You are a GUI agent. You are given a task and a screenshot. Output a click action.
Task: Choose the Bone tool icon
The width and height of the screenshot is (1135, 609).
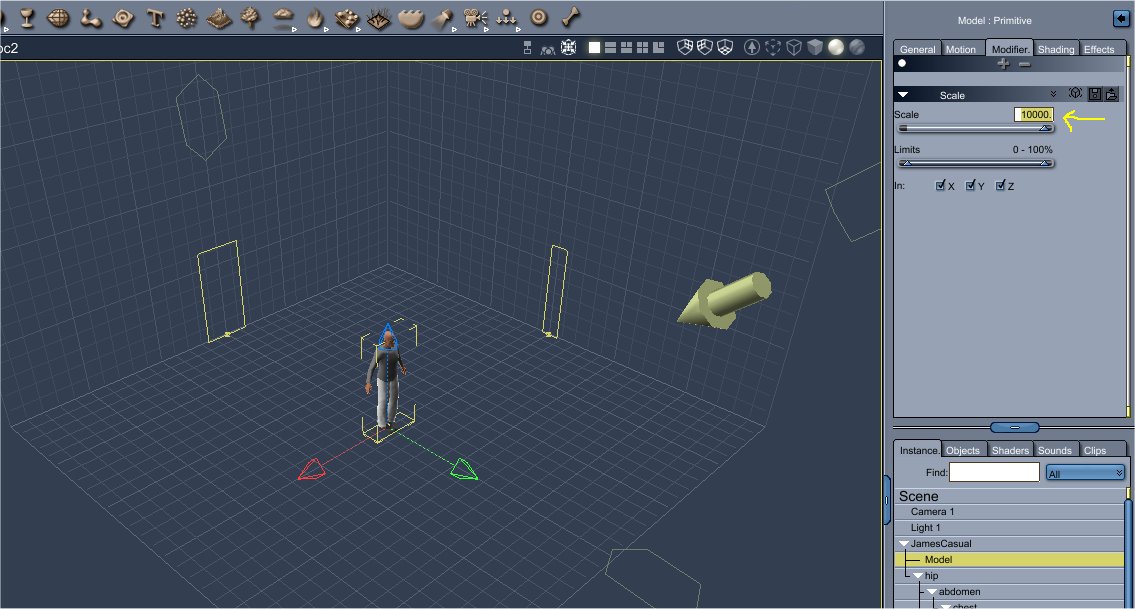(x=570, y=17)
